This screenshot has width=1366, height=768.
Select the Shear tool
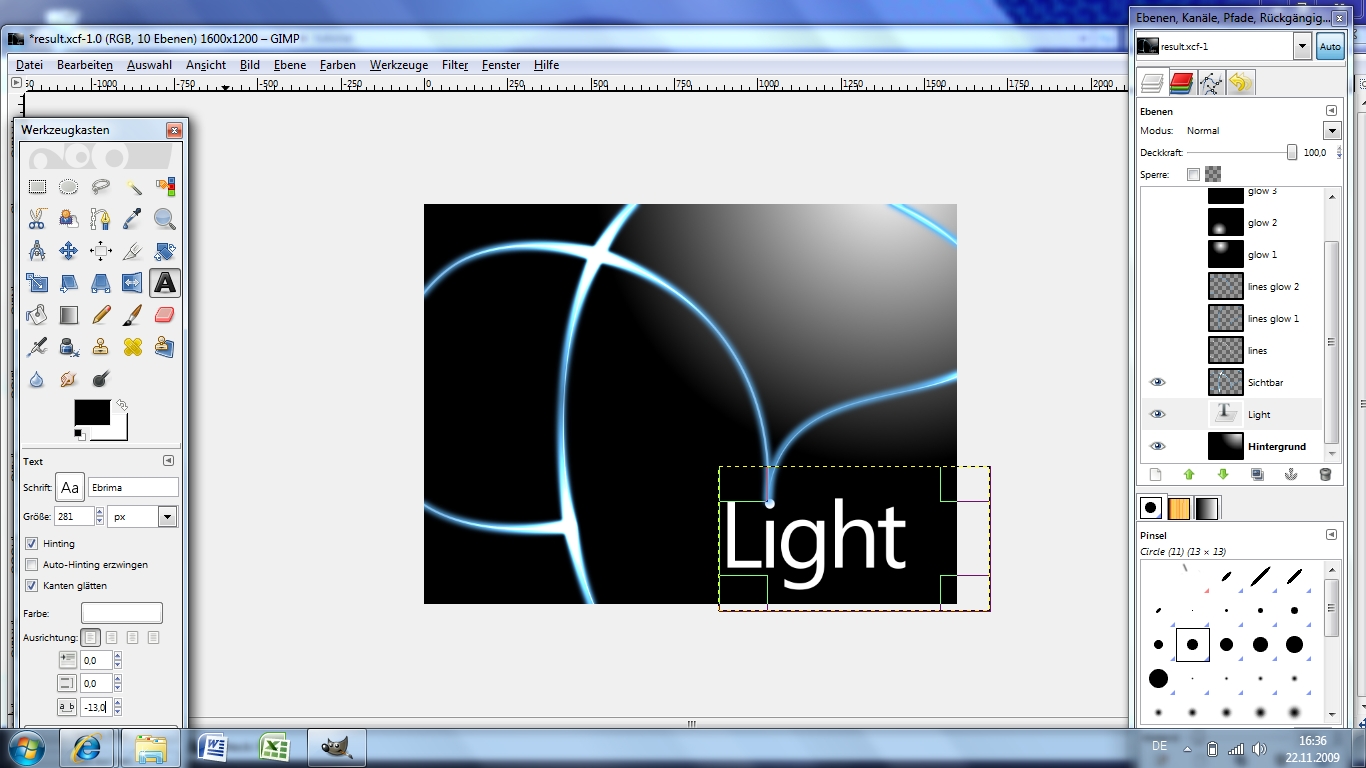click(x=69, y=283)
